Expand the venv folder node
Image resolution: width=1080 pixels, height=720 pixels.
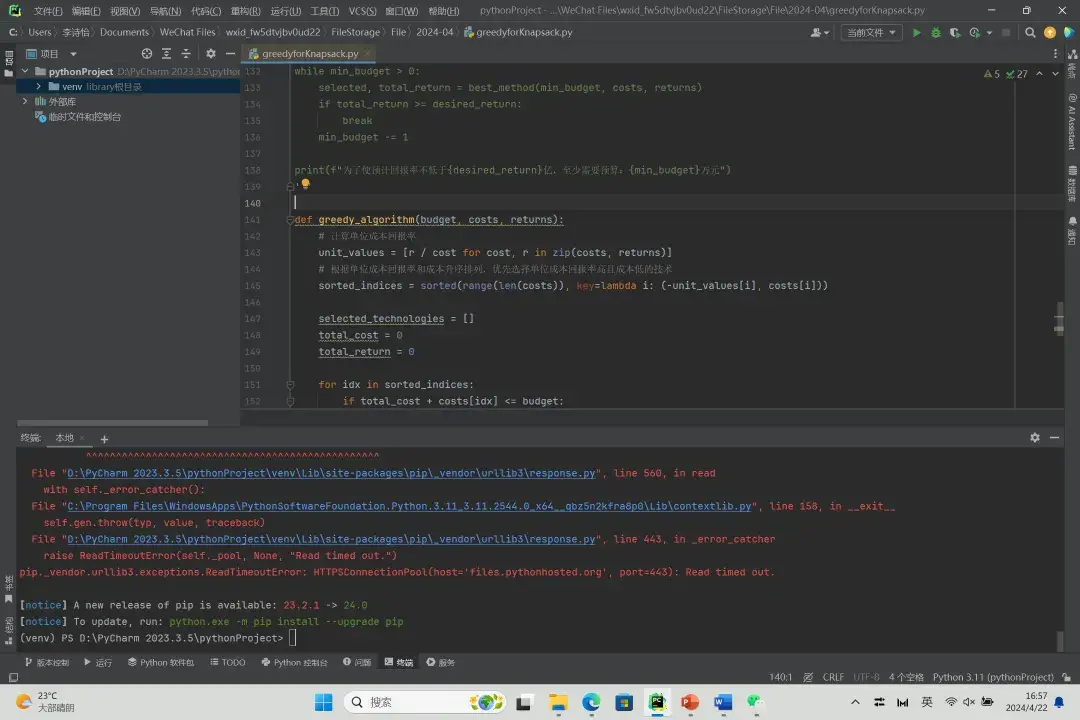pos(39,86)
